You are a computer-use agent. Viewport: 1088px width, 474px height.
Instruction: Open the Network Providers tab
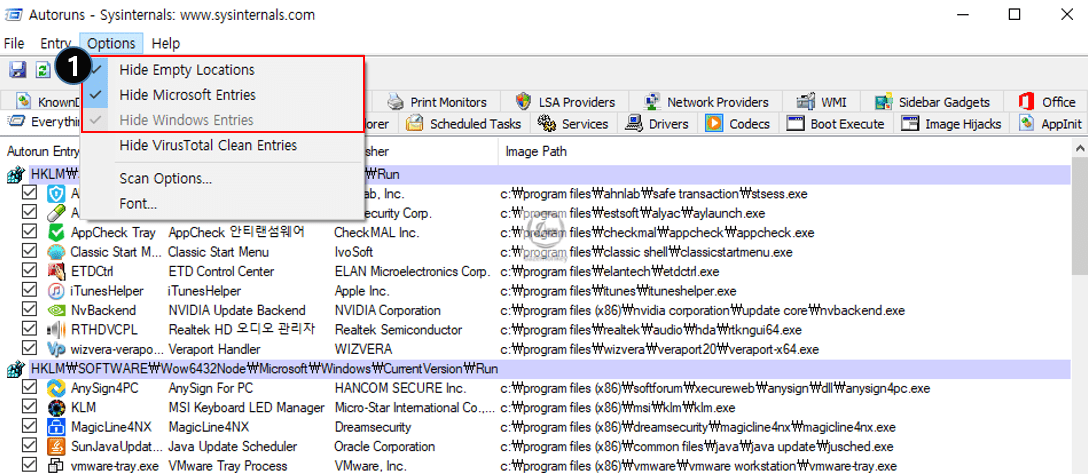tap(708, 102)
